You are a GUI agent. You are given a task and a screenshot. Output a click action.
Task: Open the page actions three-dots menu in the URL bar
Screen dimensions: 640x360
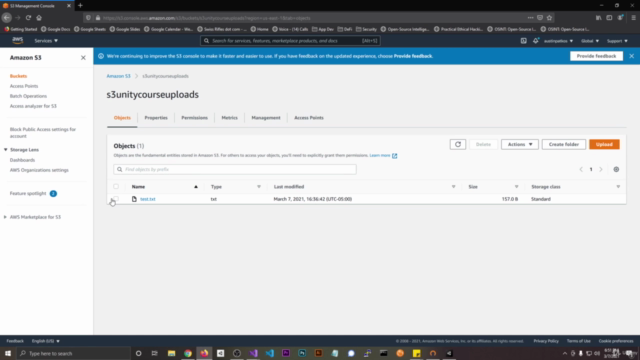coord(530,18)
